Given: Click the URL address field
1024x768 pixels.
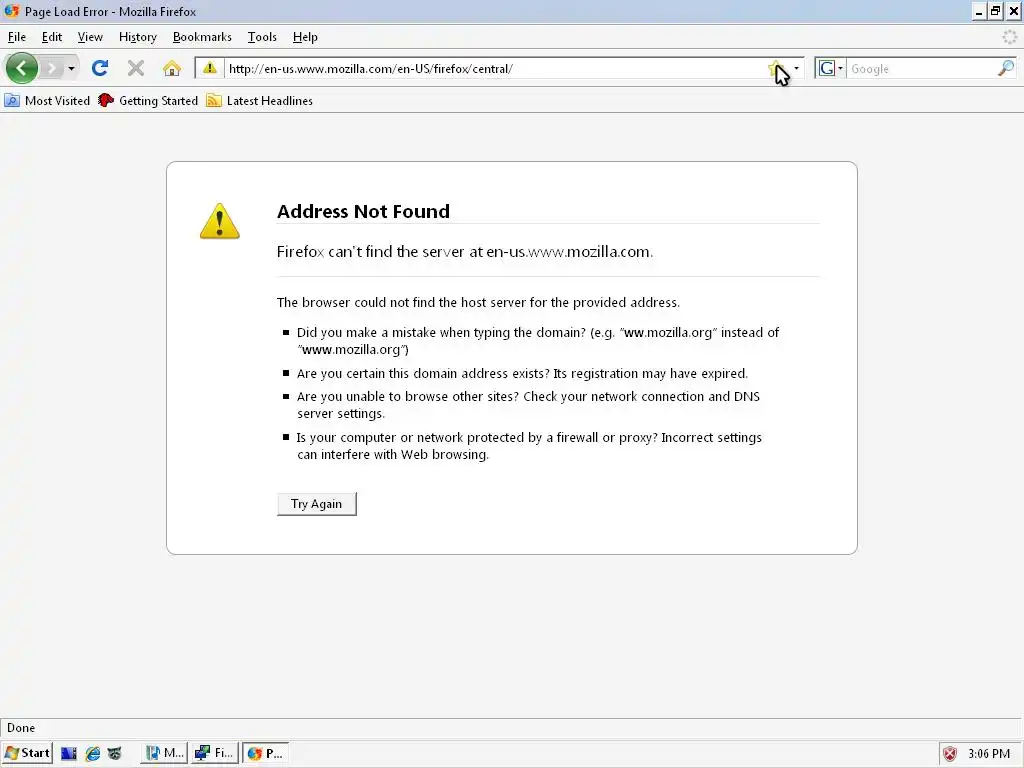Looking at the screenshot, I should click(x=495, y=69).
